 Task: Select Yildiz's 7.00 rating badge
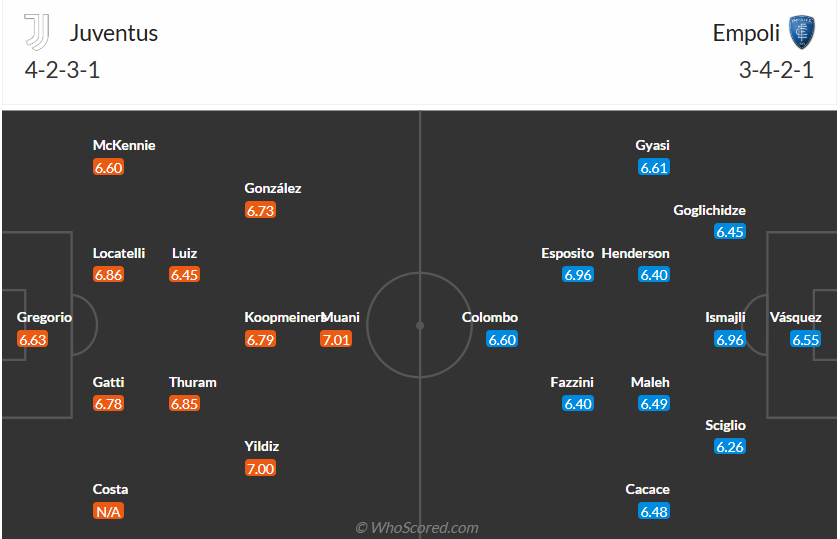260,468
